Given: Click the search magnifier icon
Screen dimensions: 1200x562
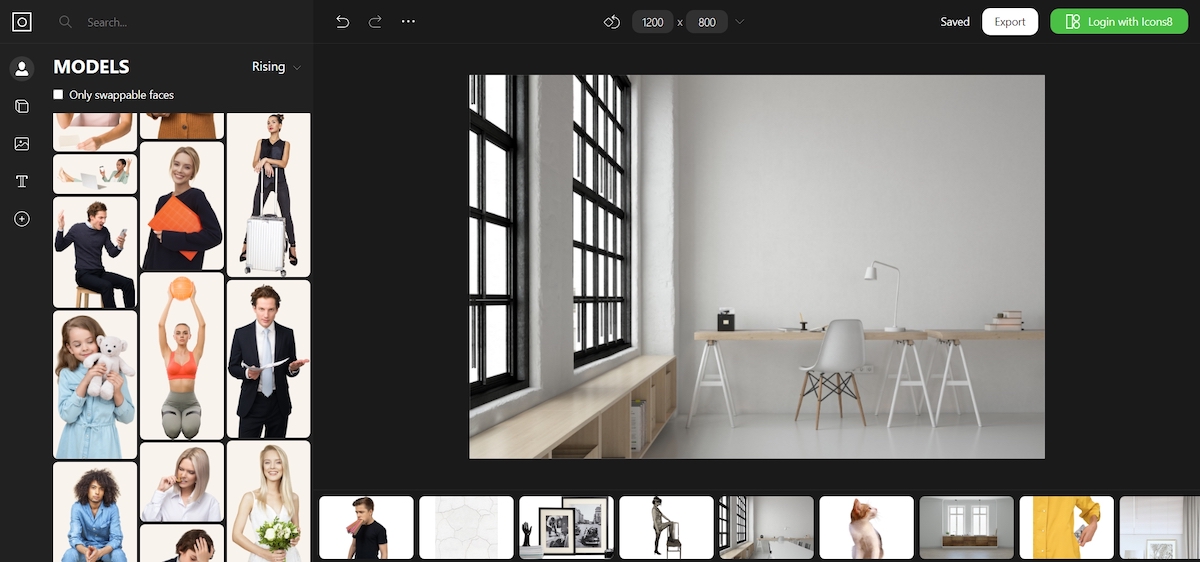Looking at the screenshot, I should (x=66, y=22).
